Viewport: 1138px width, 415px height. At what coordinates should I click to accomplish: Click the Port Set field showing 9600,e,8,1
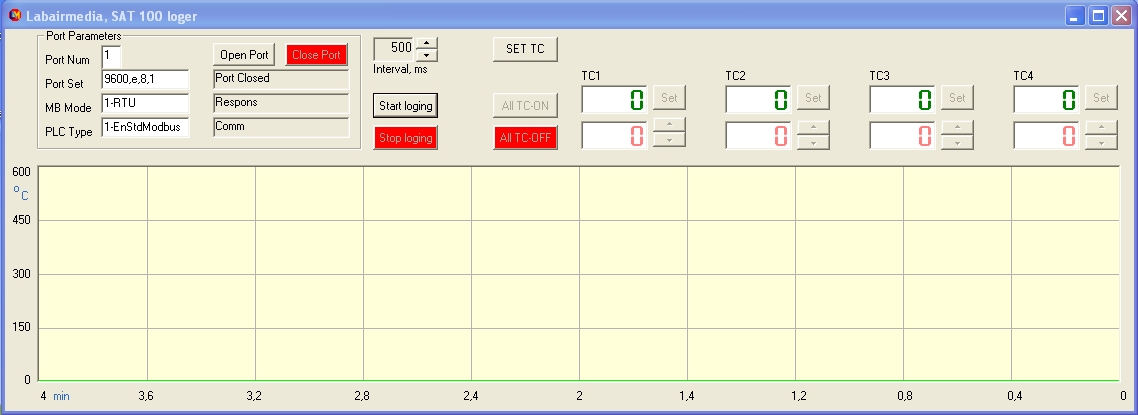coord(144,80)
